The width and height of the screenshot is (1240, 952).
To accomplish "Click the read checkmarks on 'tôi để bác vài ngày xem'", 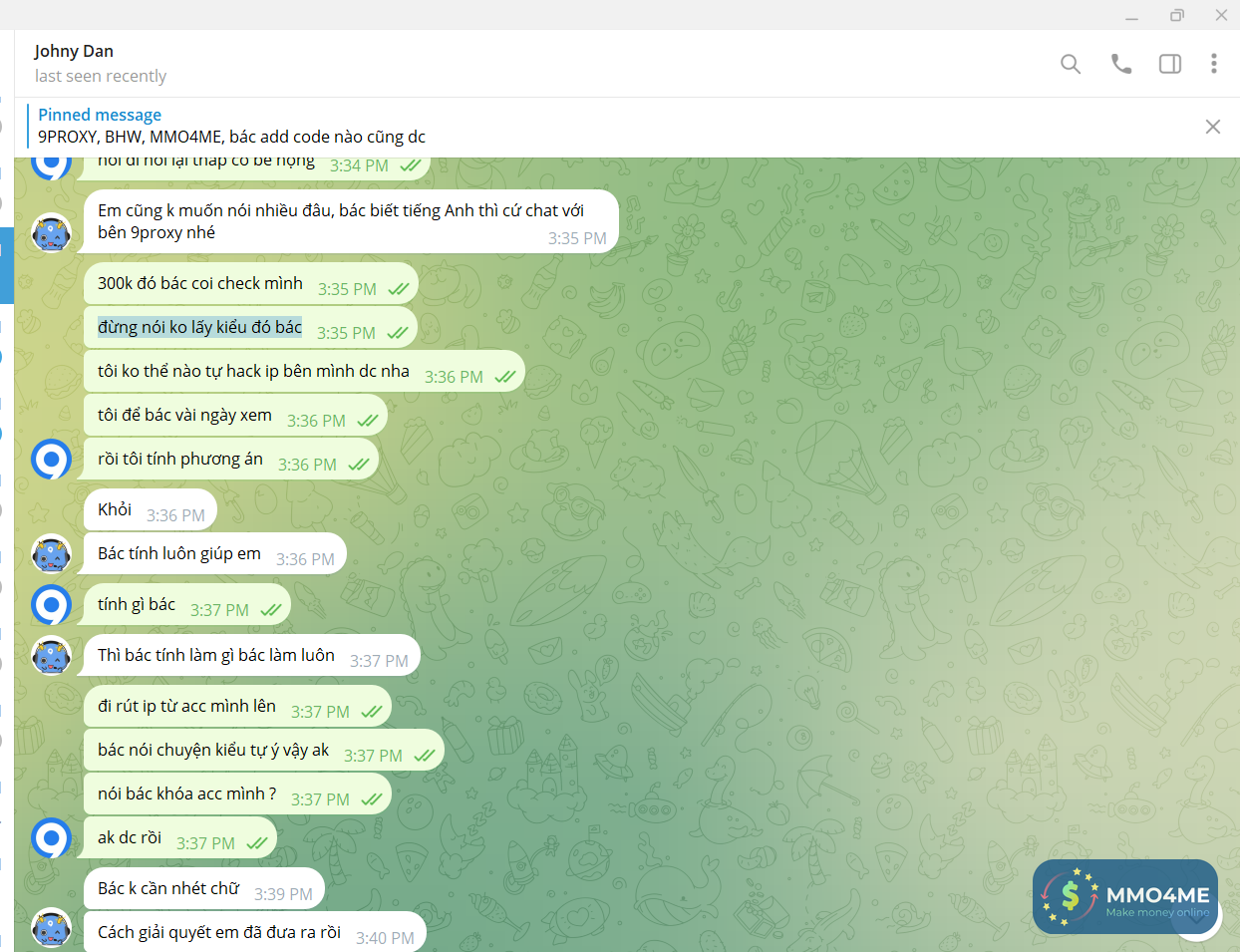I will [x=368, y=421].
